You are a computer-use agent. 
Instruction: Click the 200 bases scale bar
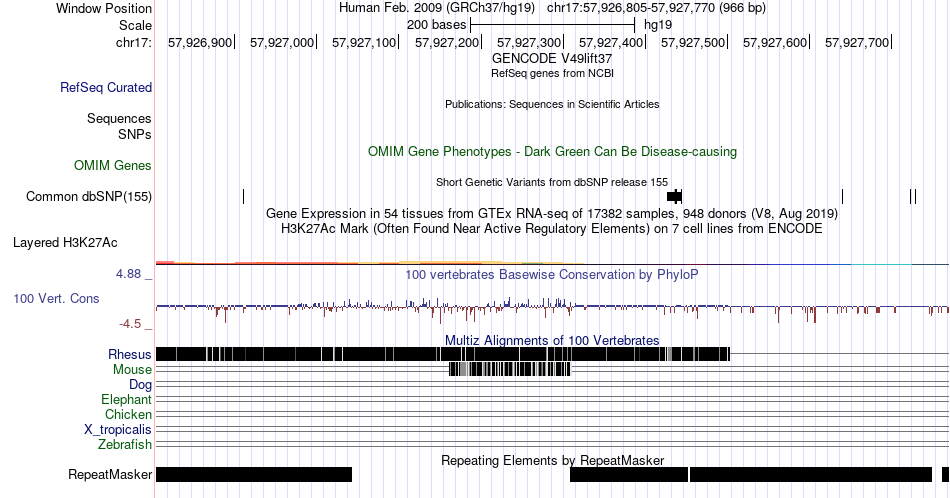553,25
